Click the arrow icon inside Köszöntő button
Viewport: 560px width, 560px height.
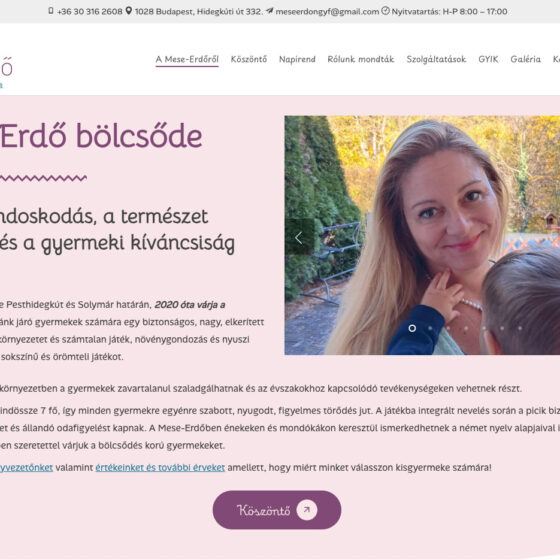click(307, 510)
